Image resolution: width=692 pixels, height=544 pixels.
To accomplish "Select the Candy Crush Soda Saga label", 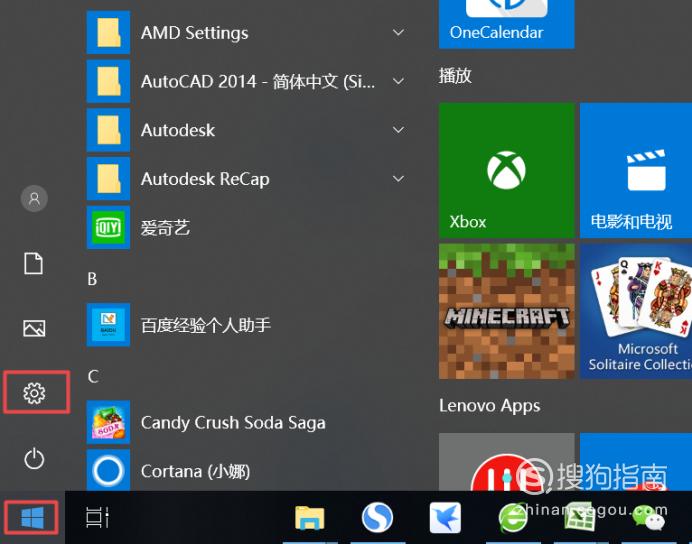I will 233,423.
